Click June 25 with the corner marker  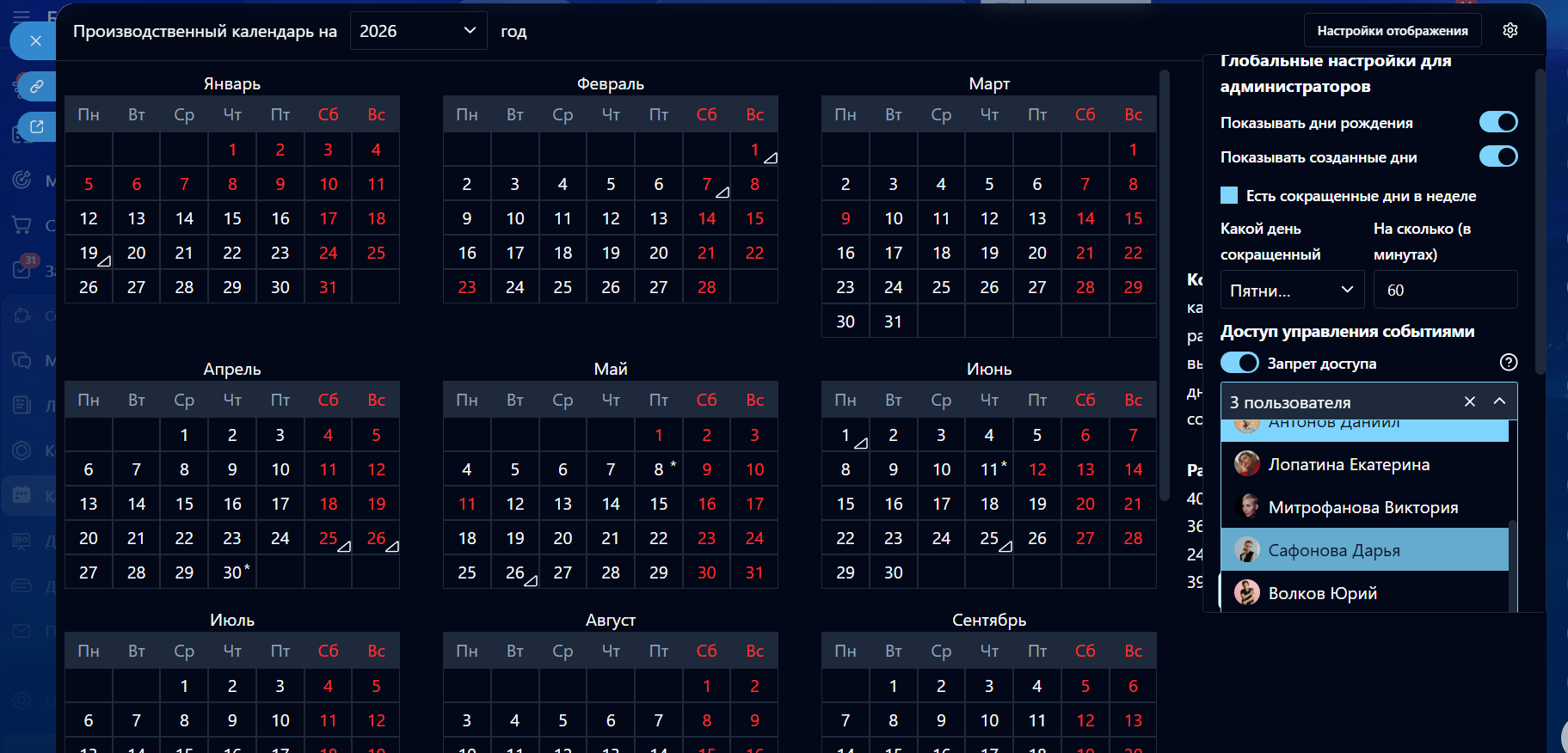[x=989, y=538]
